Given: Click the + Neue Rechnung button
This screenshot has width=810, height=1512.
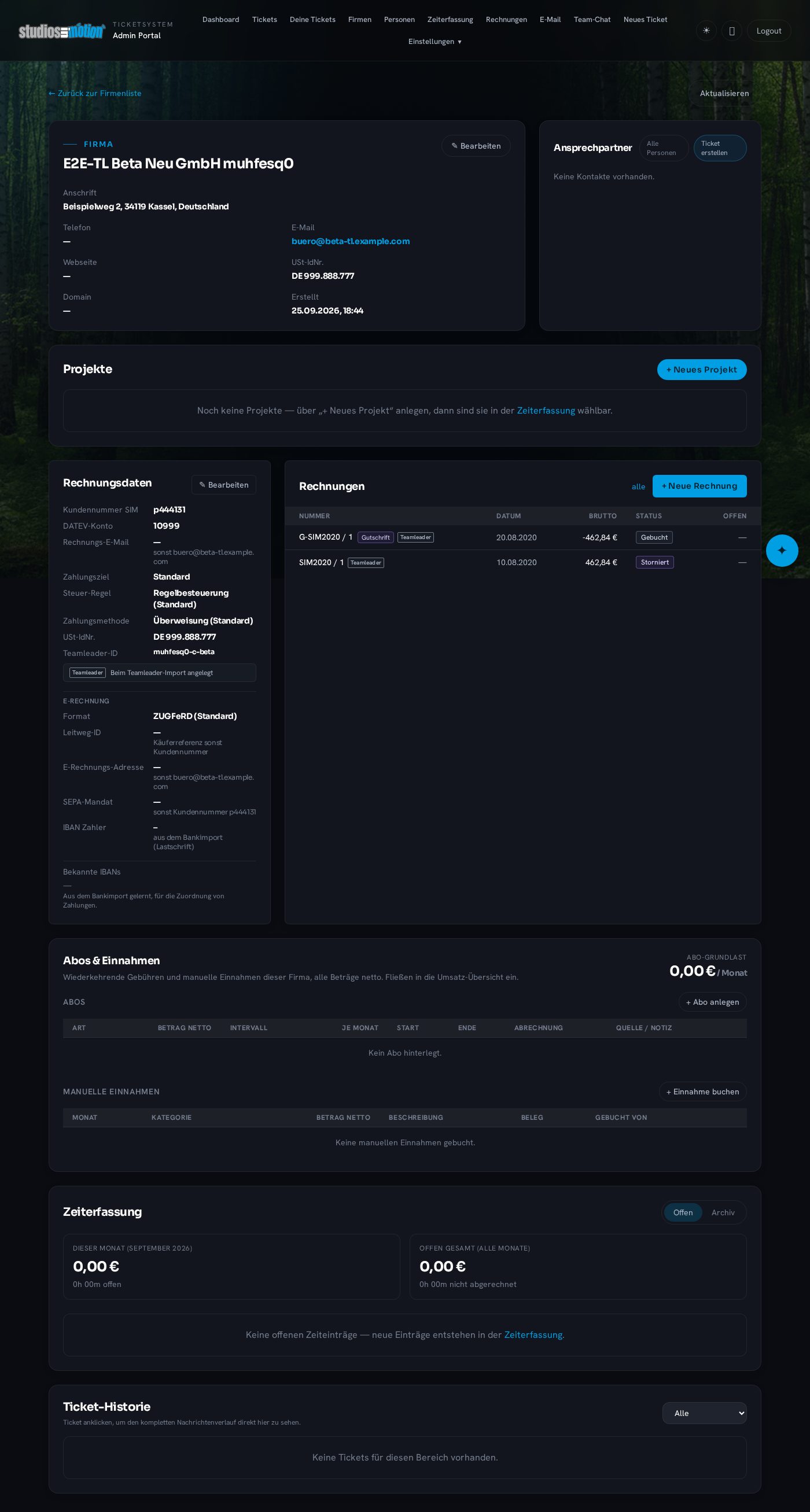Looking at the screenshot, I should 699,486.
